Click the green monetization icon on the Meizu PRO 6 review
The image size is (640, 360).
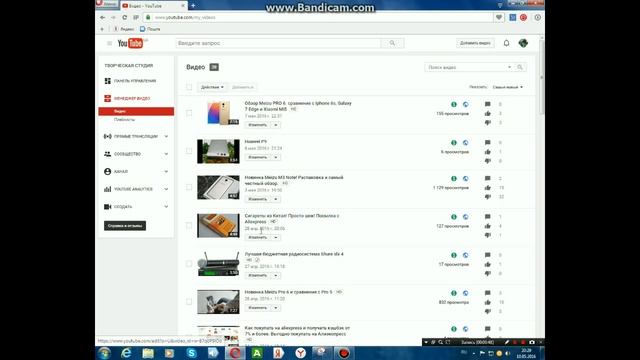(454, 104)
